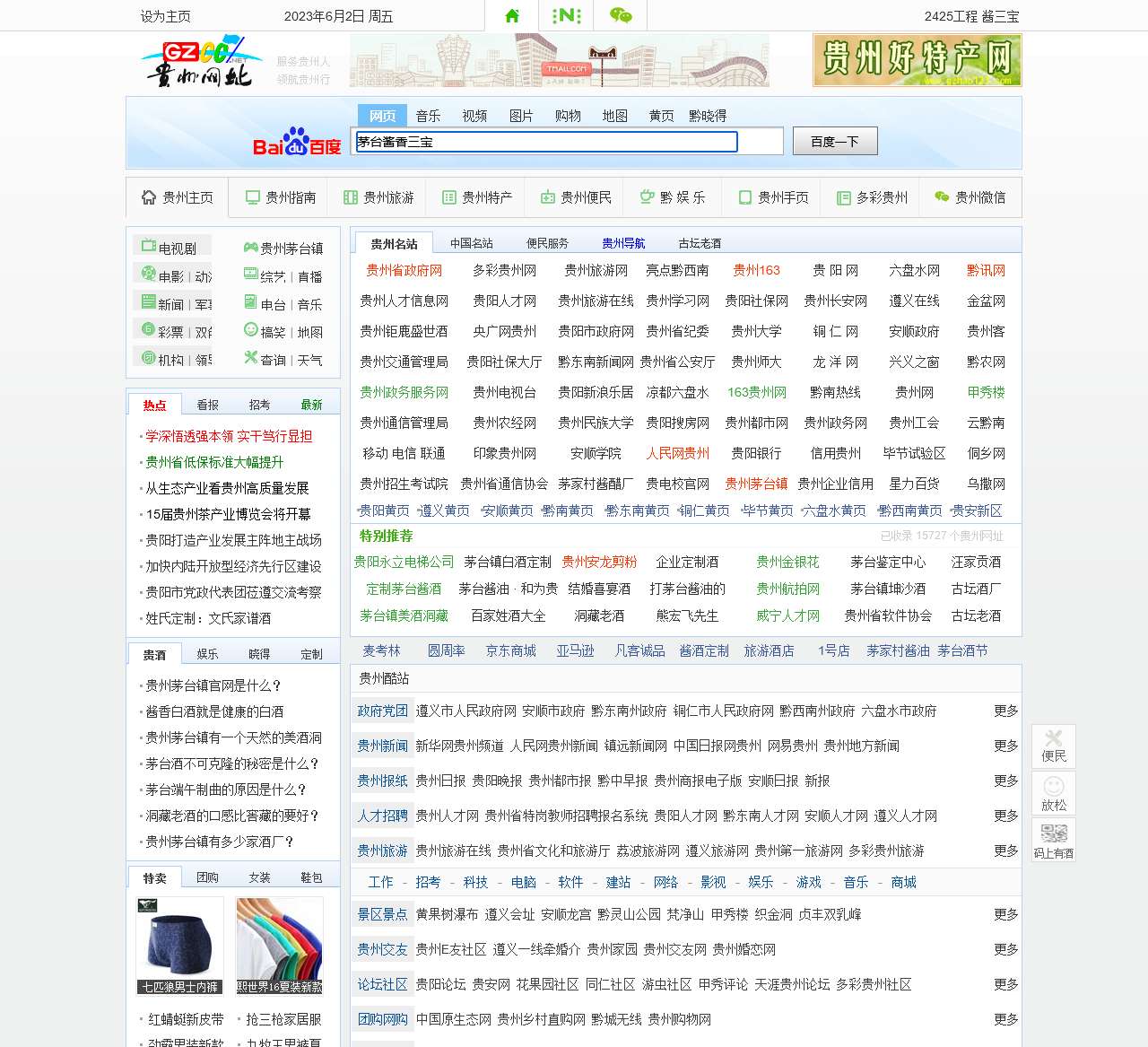
Task: Open headline 贵州省低保标准大幅提升
Action: [x=214, y=462]
